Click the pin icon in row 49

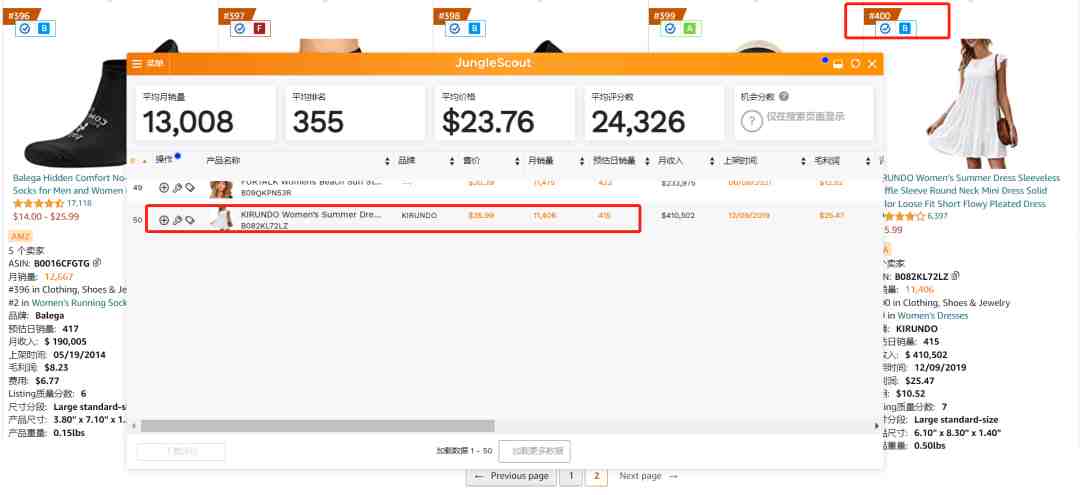[177, 187]
